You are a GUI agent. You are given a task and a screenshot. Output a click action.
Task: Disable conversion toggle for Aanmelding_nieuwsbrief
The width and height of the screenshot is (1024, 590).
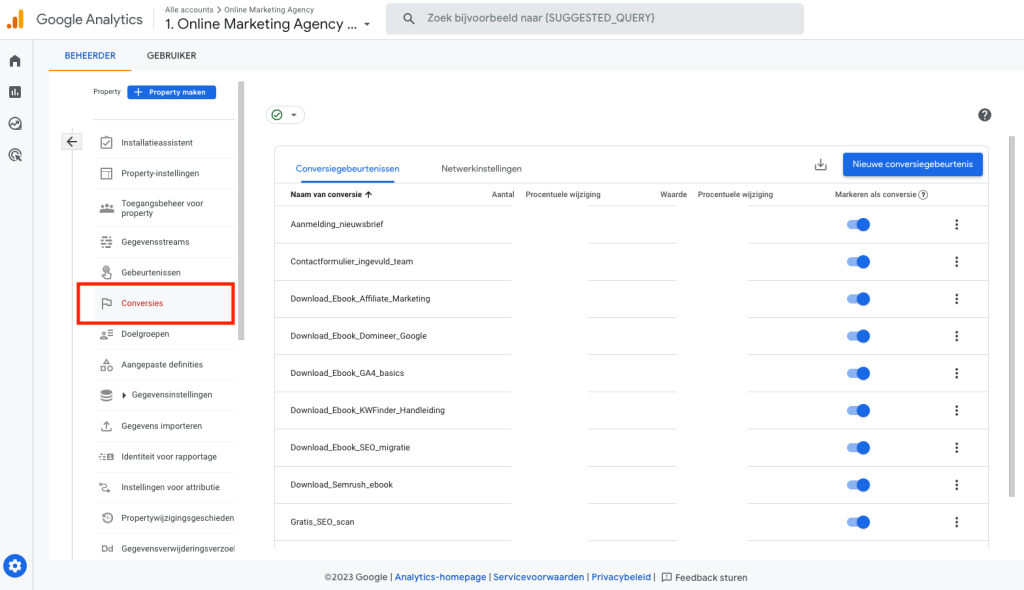coord(858,225)
